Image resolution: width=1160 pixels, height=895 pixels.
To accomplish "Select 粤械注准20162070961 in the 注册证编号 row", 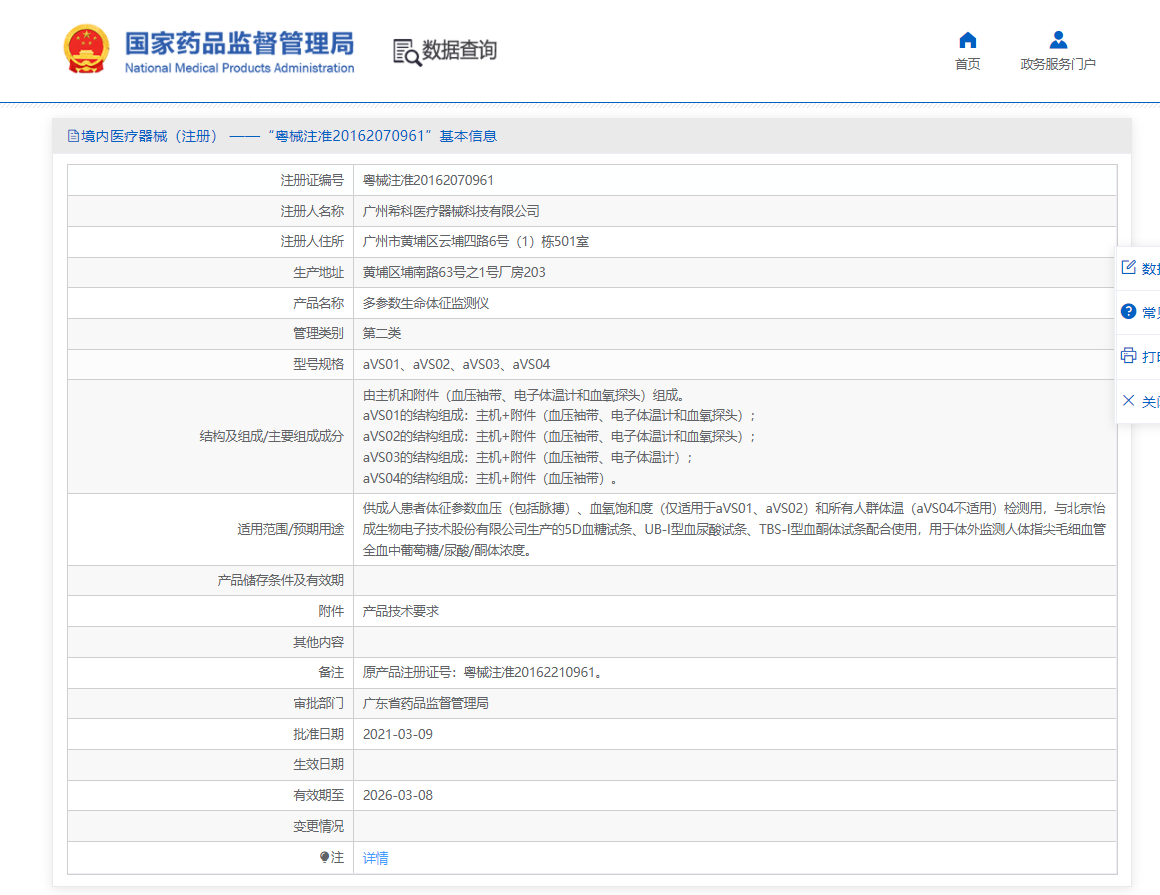I will coord(428,180).
